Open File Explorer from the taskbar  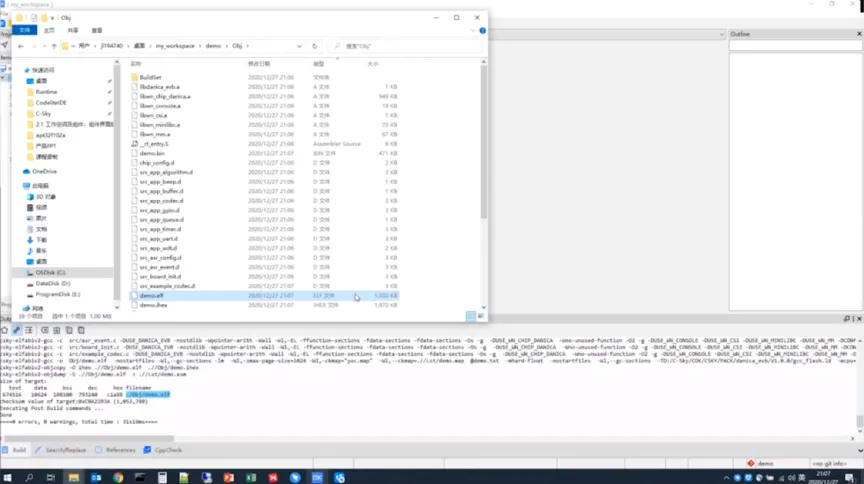pyautogui.click(x=73, y=477)
